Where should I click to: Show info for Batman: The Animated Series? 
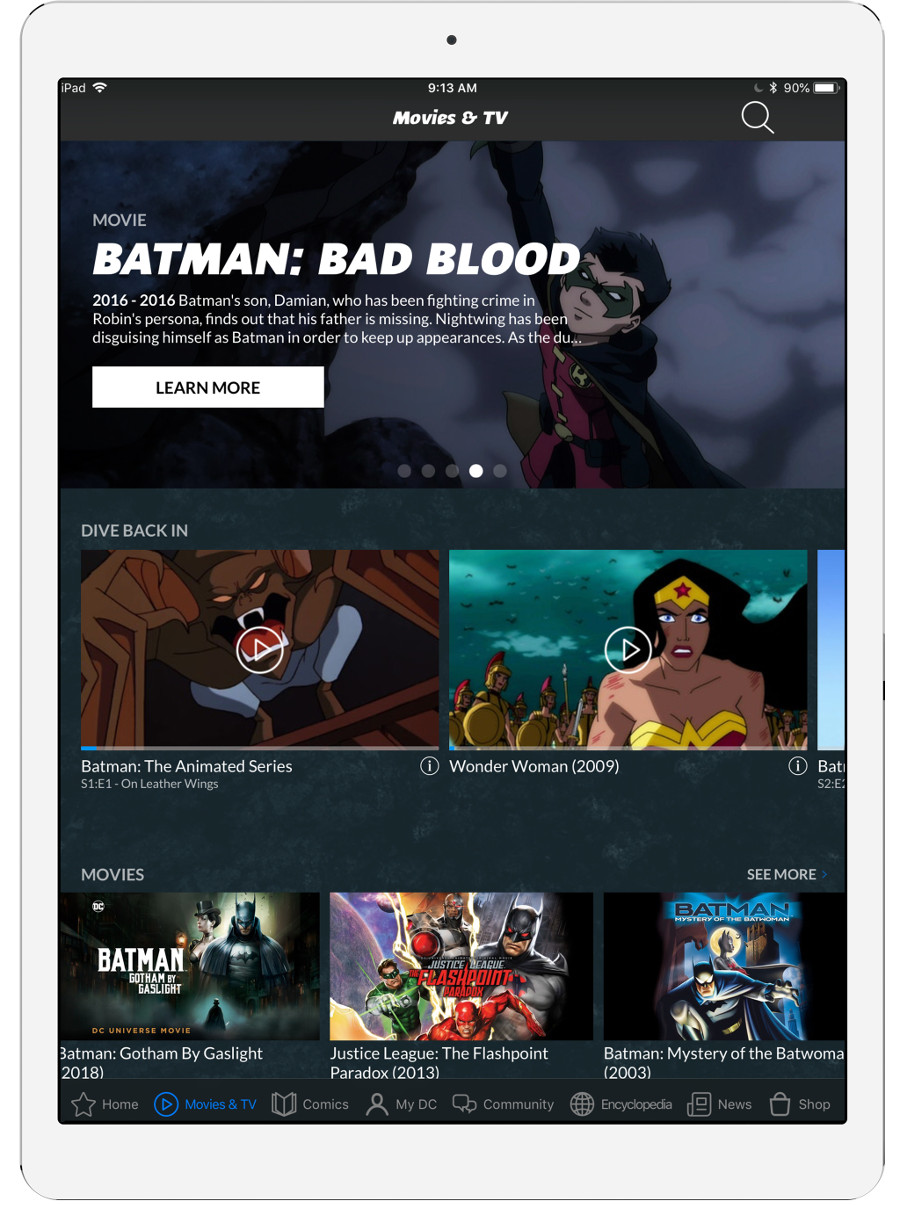[429, 766]
